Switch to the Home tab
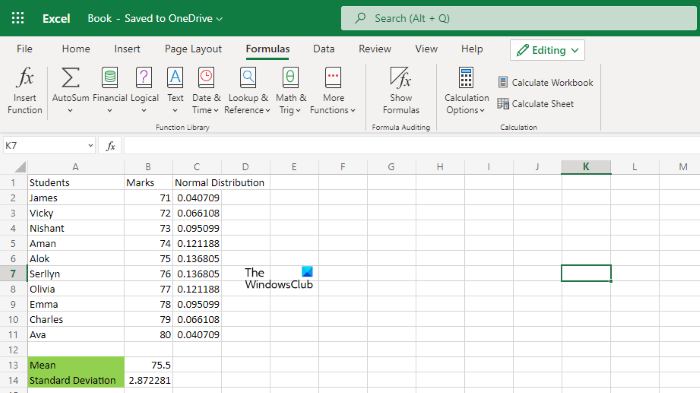Viewport: 700px width, 393px height. pyautogui.click(x=76, y=49)
